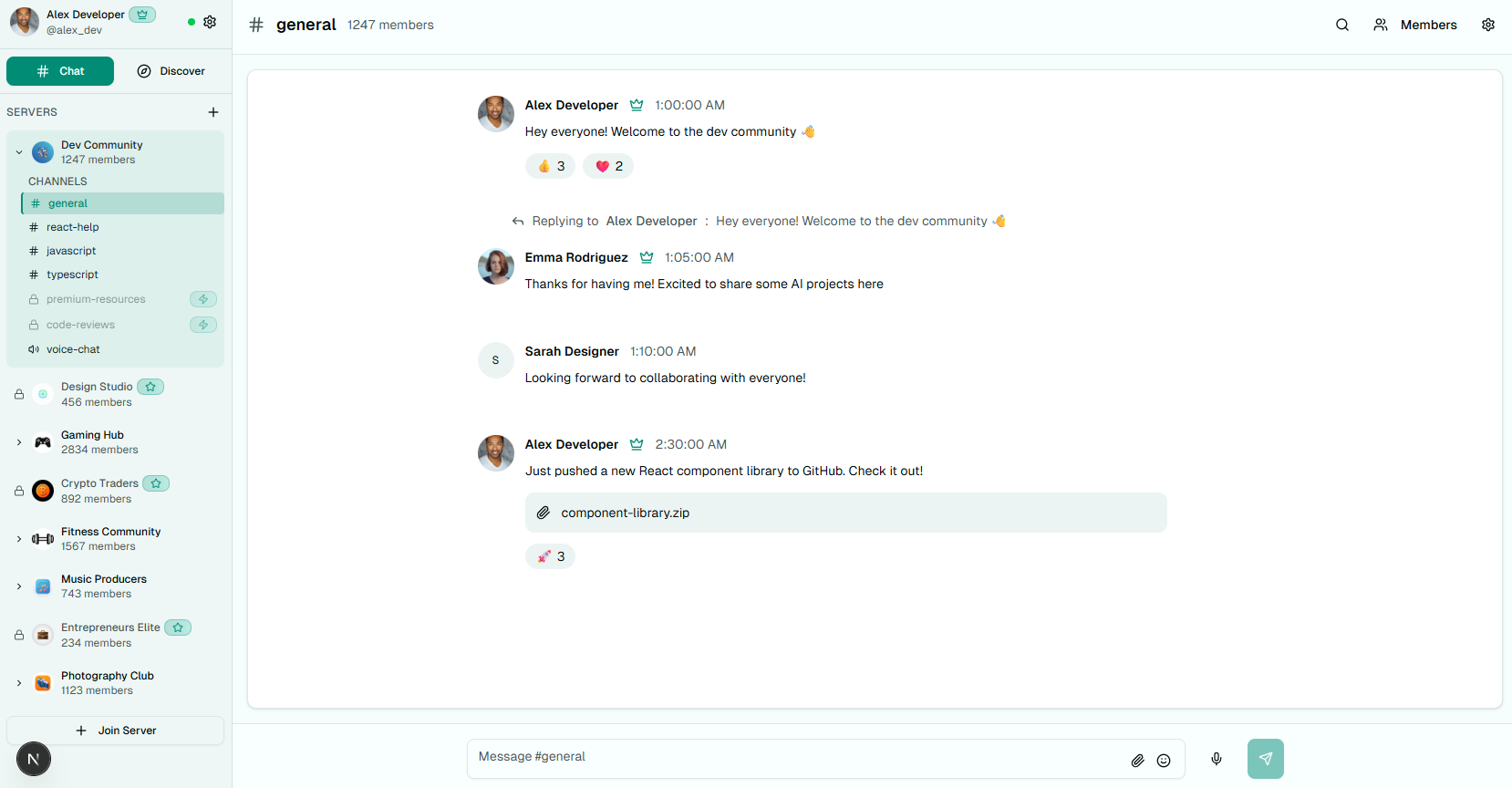Expand the Gaming Hub server

[19, 442]
